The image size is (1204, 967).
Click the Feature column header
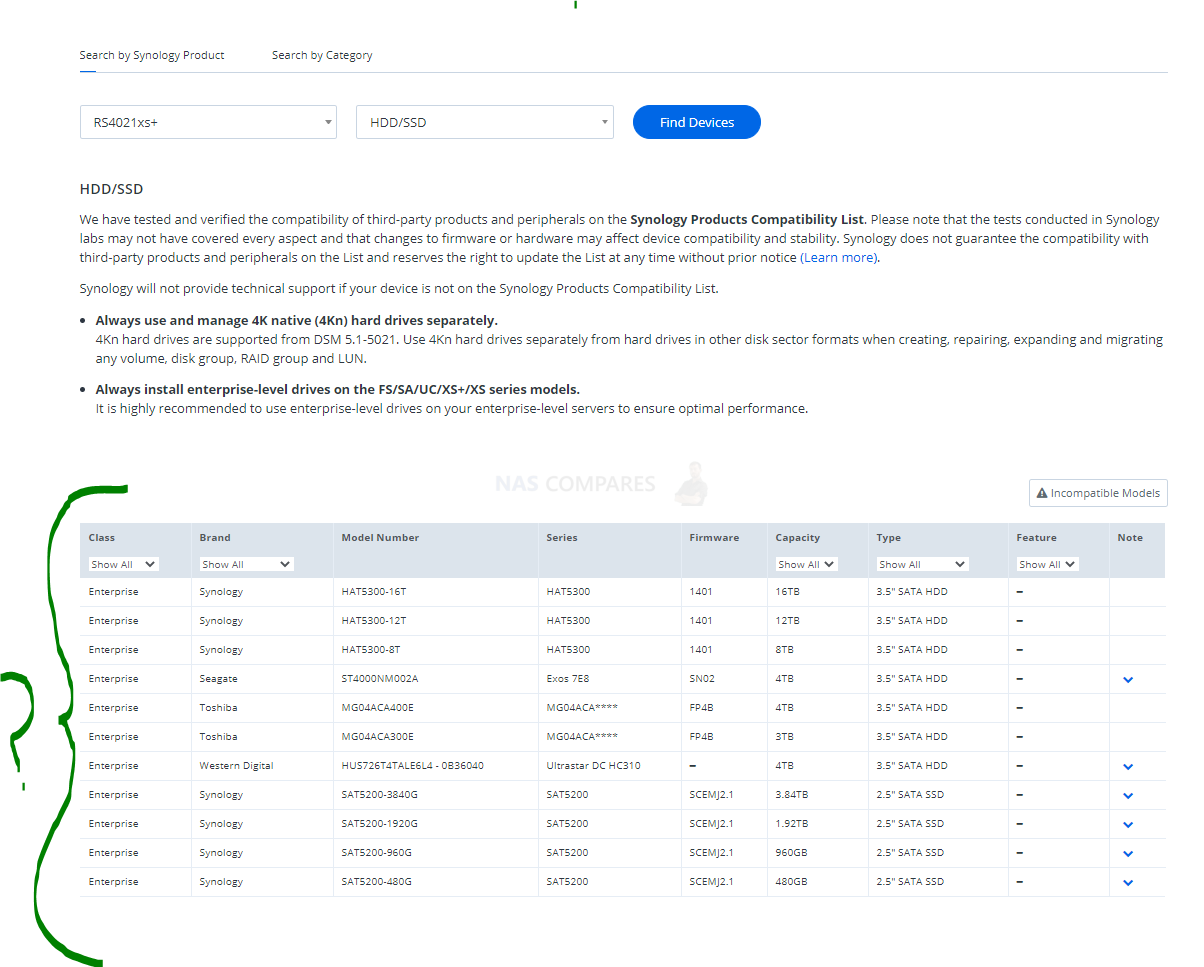[1037, 538]
